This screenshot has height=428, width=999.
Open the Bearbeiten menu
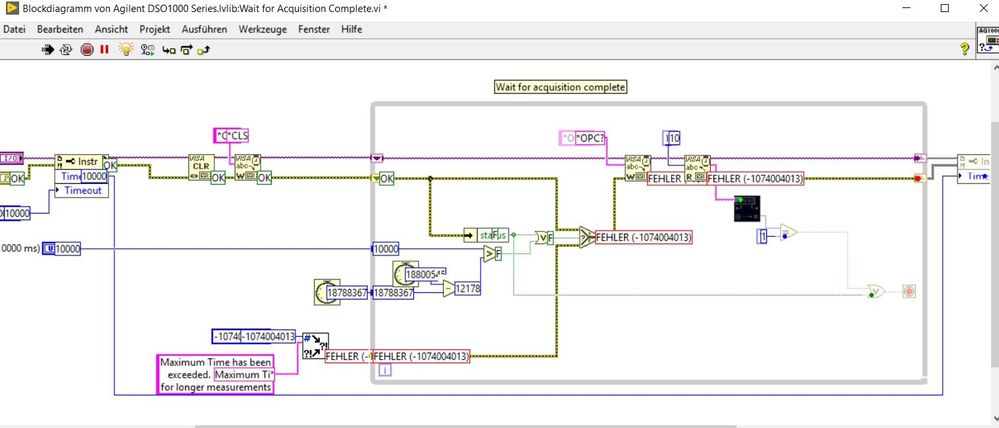[60, 29]
